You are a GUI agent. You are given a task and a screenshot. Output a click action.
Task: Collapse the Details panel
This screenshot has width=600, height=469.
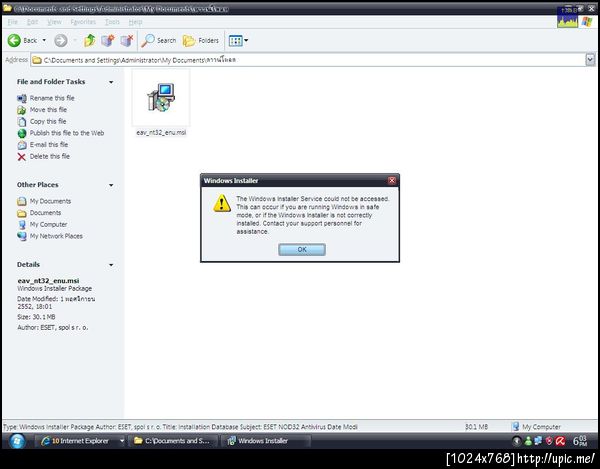click(111, 265)
